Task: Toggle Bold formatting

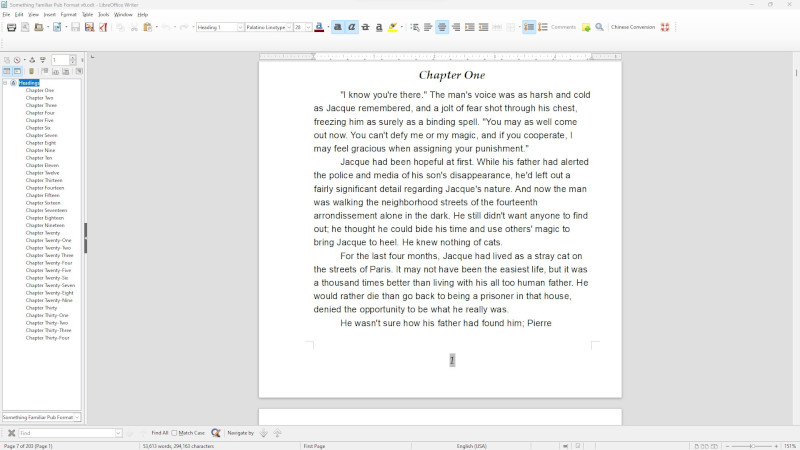Action: tap(338, 27)
